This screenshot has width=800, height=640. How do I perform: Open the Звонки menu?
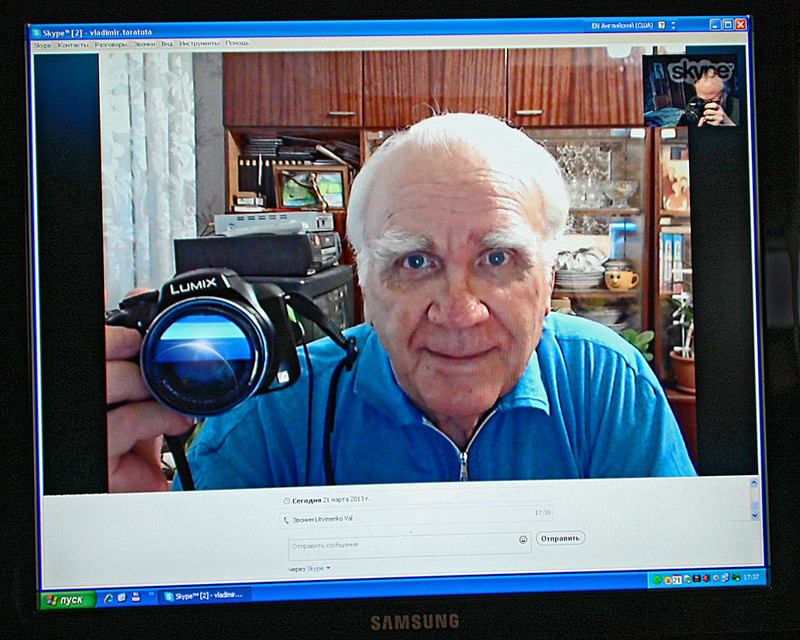(x=144, y=44)
